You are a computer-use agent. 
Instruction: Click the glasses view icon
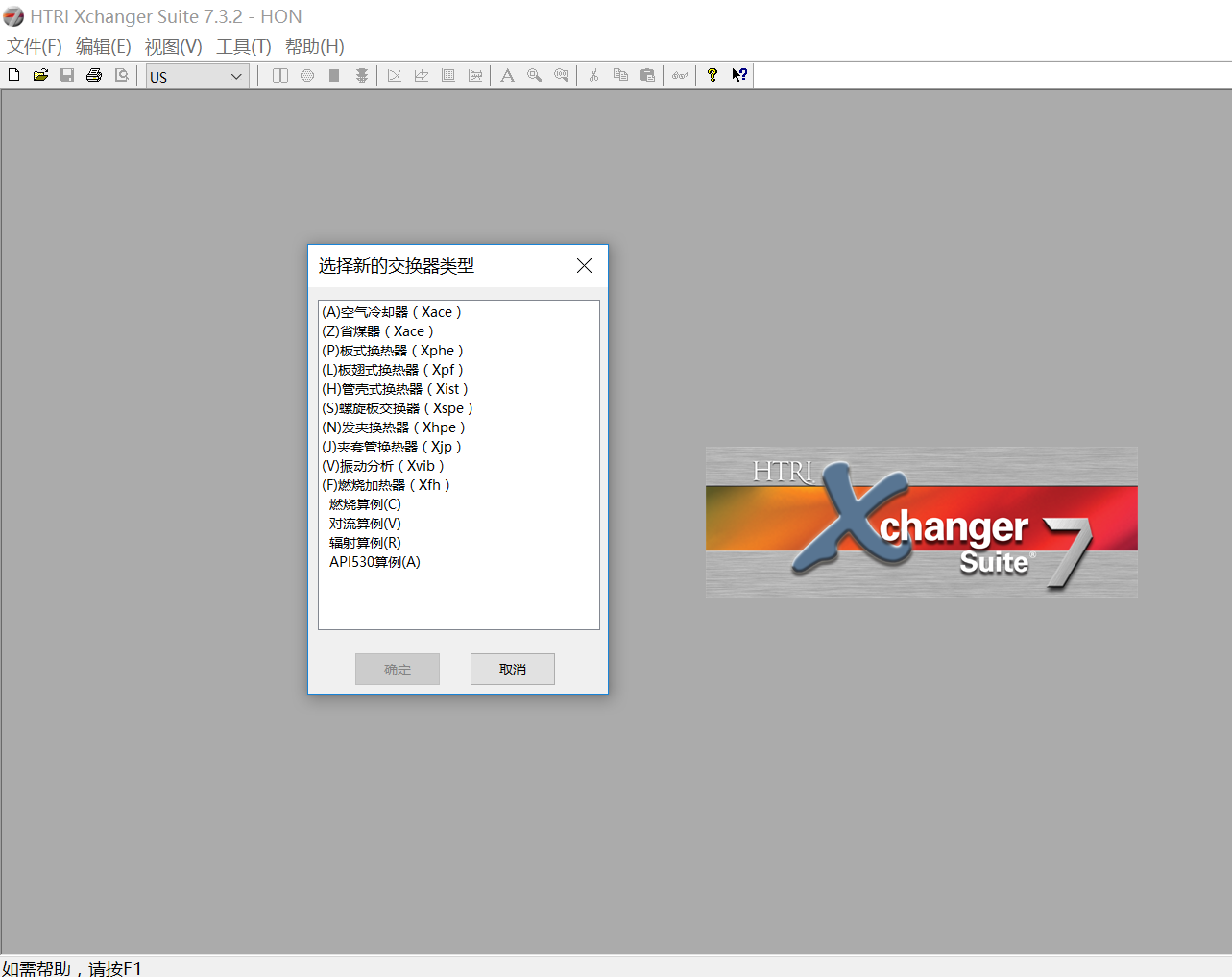pyautogui.click(x=680, y=75)
